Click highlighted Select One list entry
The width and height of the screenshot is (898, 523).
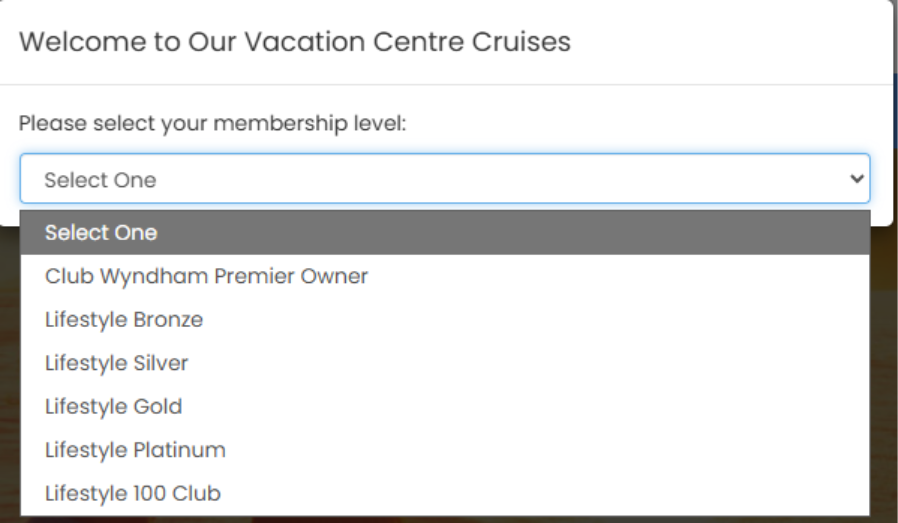(101, 233)
